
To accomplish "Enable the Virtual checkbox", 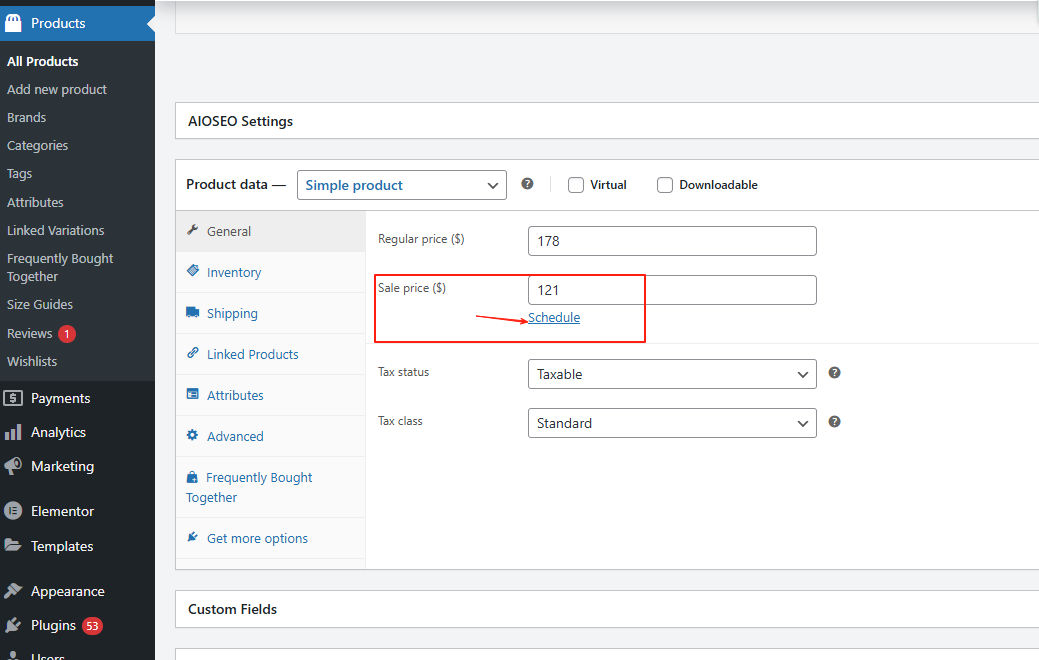I will tap(576, 185).
